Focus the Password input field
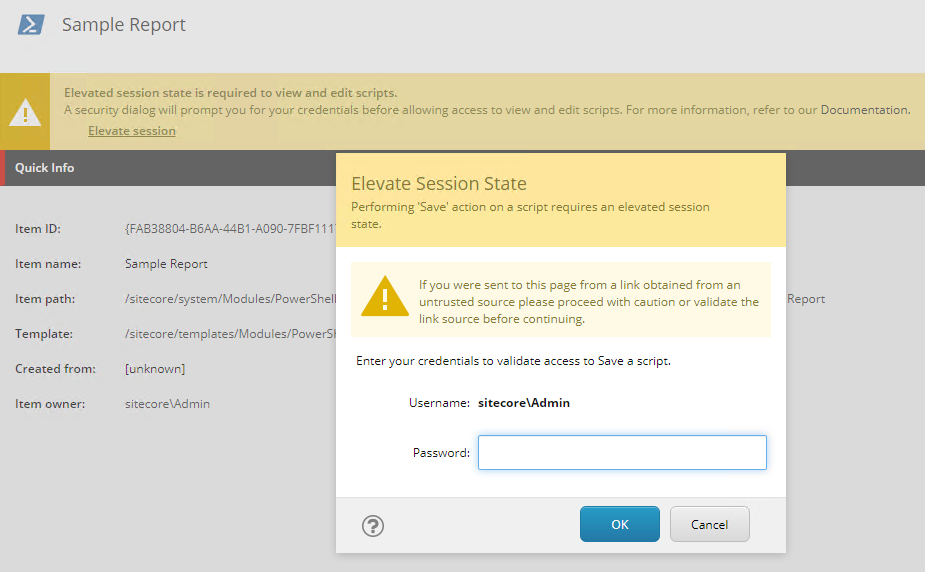 (x=622, y=452)
